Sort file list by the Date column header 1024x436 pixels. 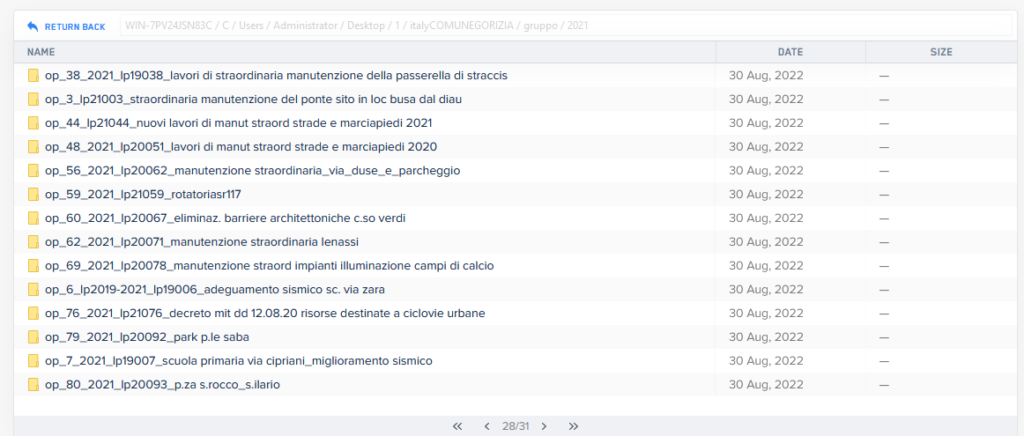(x=790, y=51)
